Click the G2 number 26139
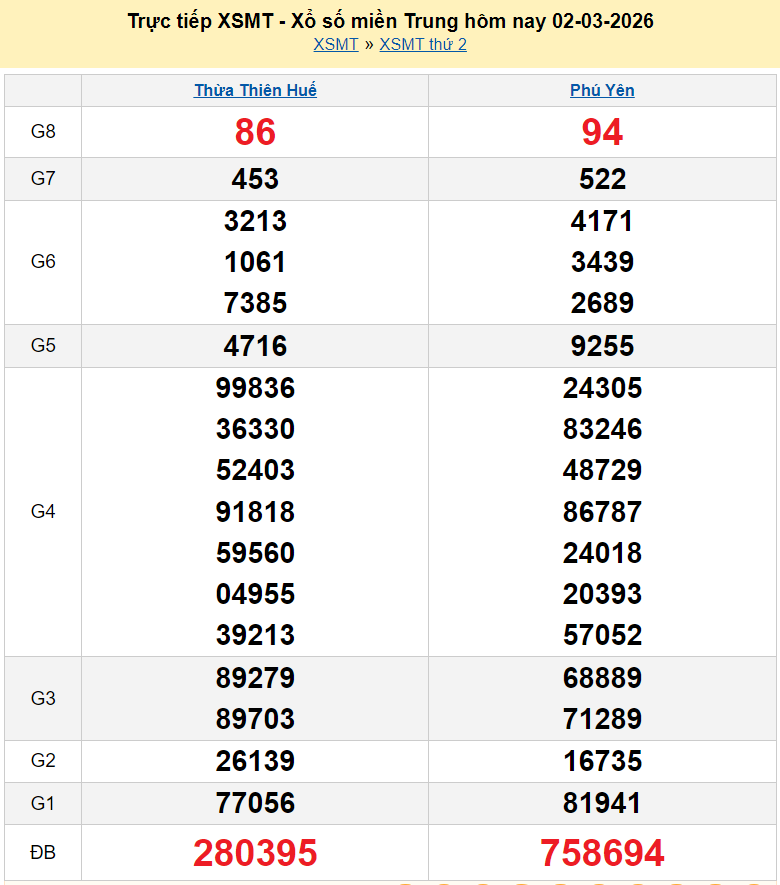 255,761
